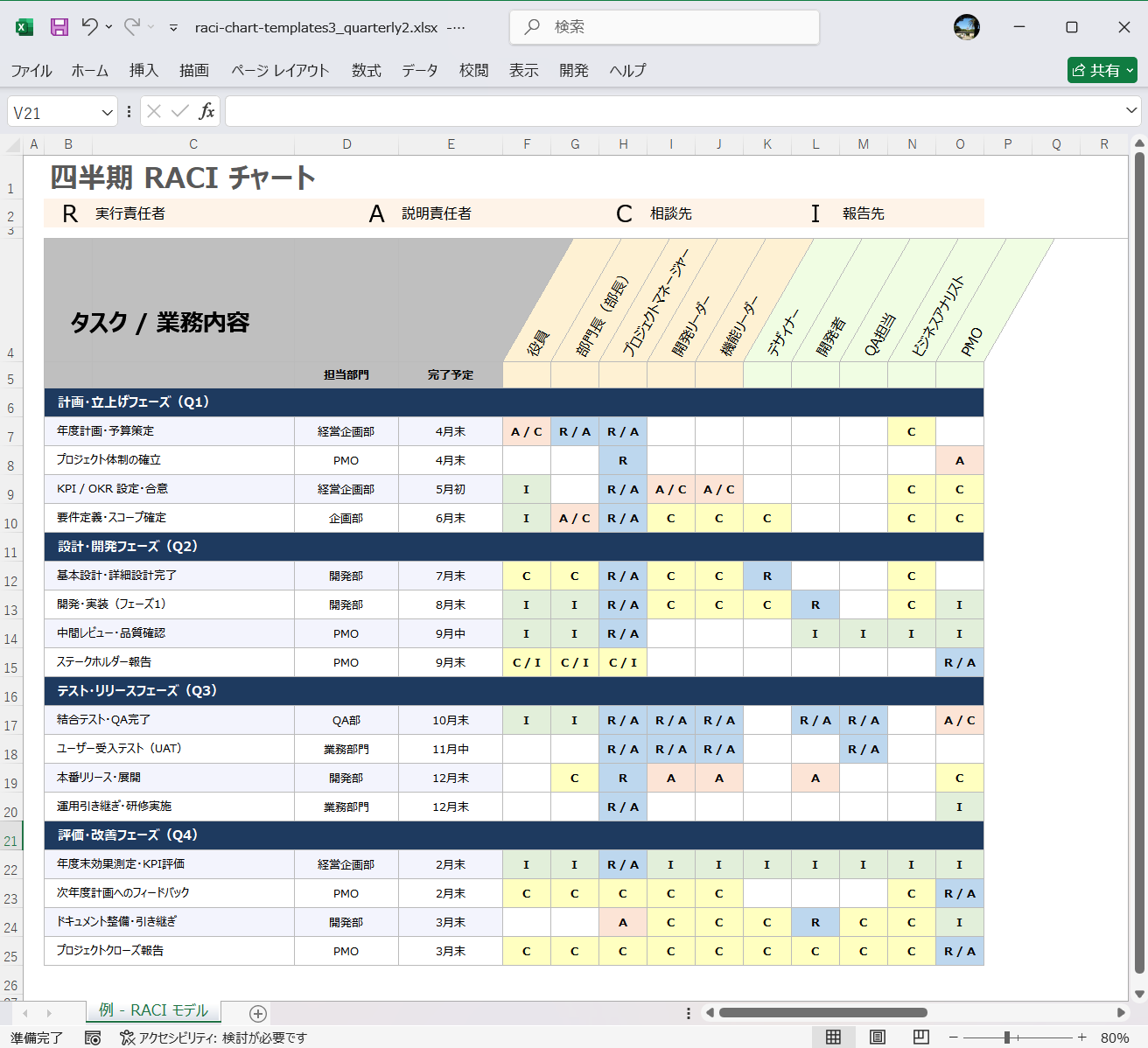Click the ユーザー受入テスト (UAT) task cell
1148x1048 pixels.
coord(170,749)
